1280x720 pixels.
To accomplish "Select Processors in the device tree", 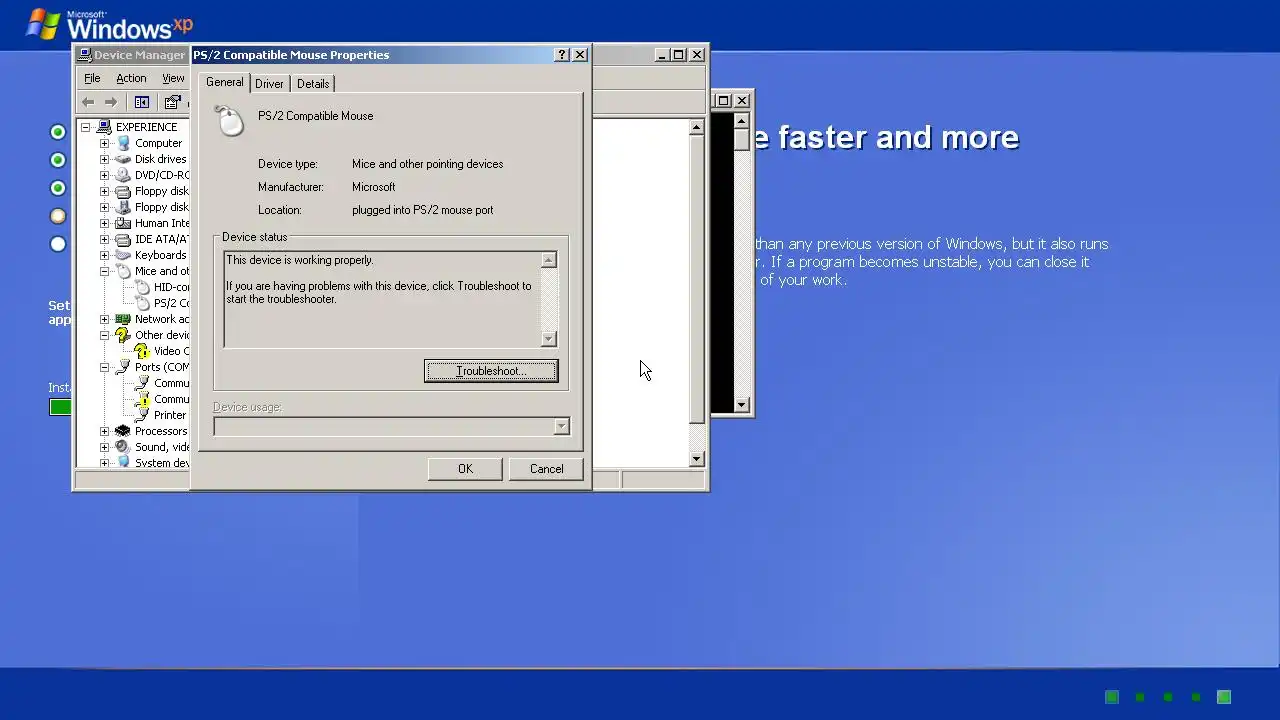I will [161, 431].
